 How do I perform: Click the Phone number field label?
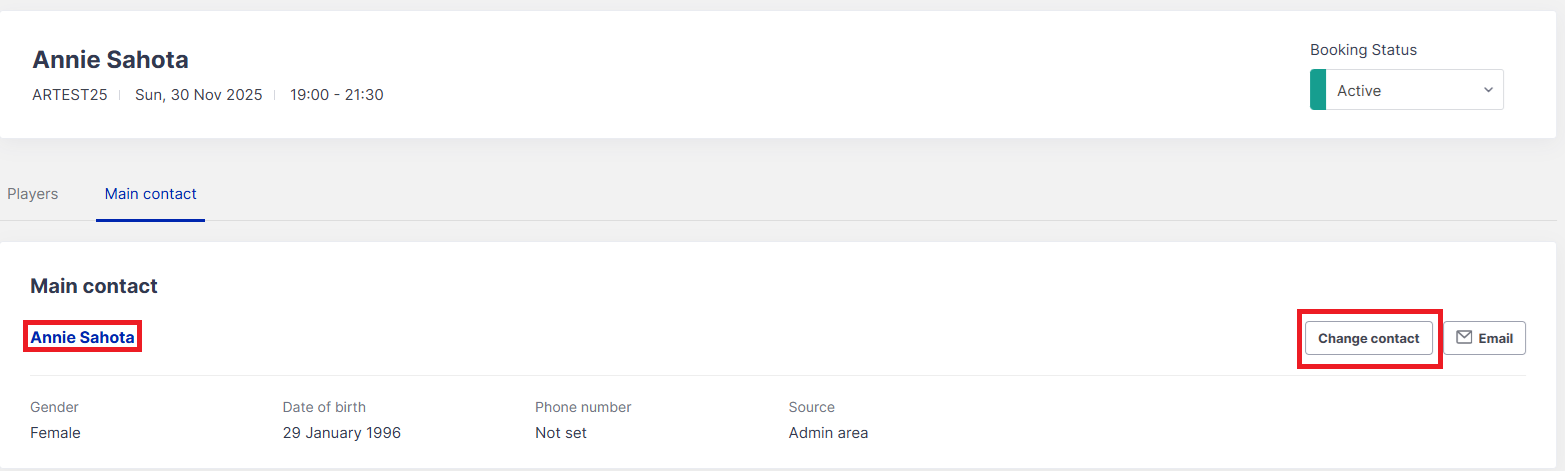pos(583,407)
